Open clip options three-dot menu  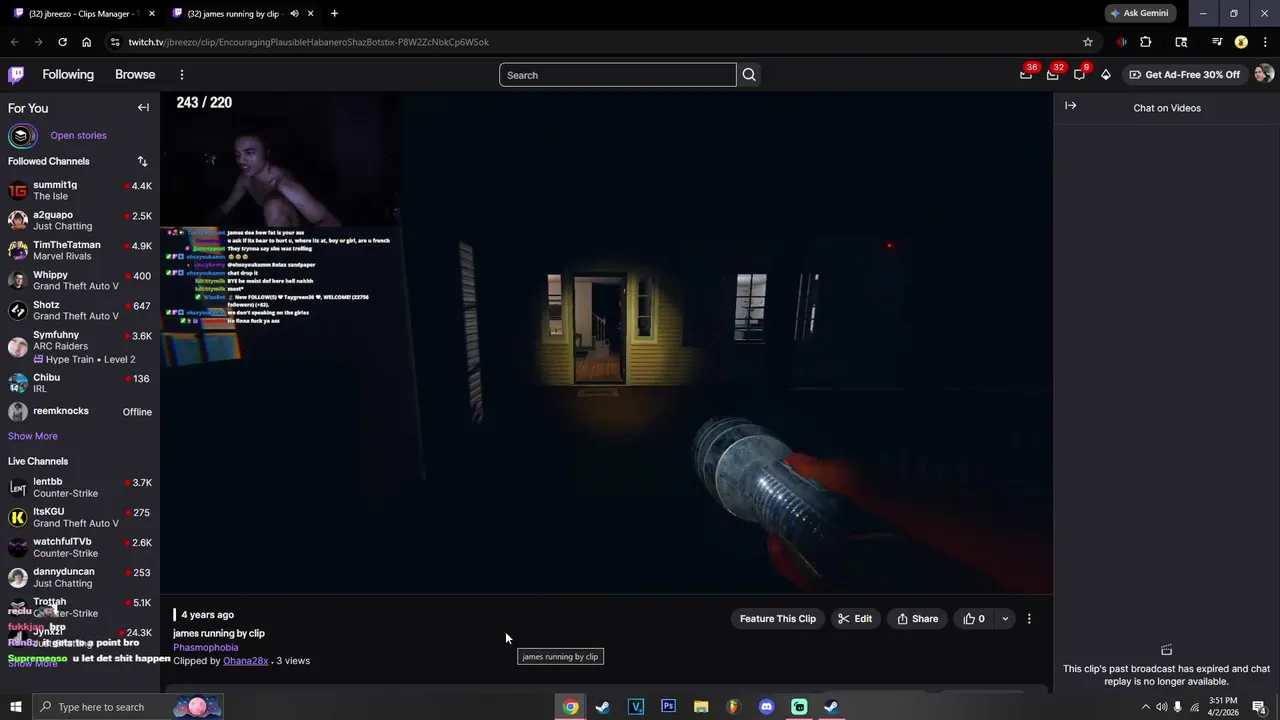1029,619
